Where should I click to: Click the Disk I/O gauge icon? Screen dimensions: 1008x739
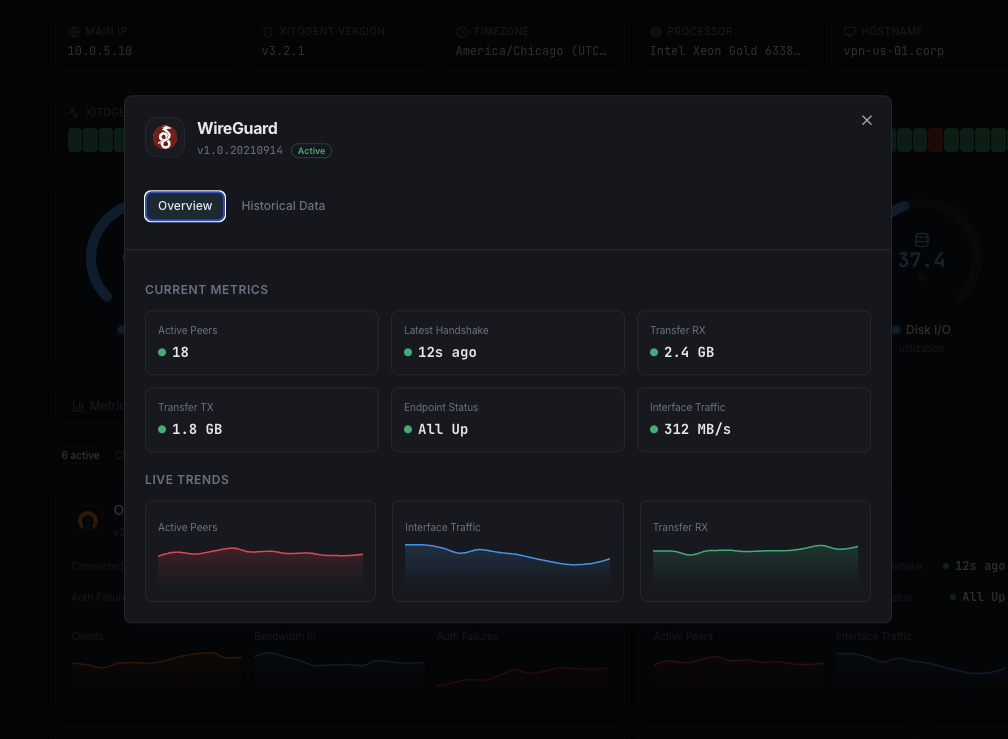pyautogui.click(x=922, y=239)
